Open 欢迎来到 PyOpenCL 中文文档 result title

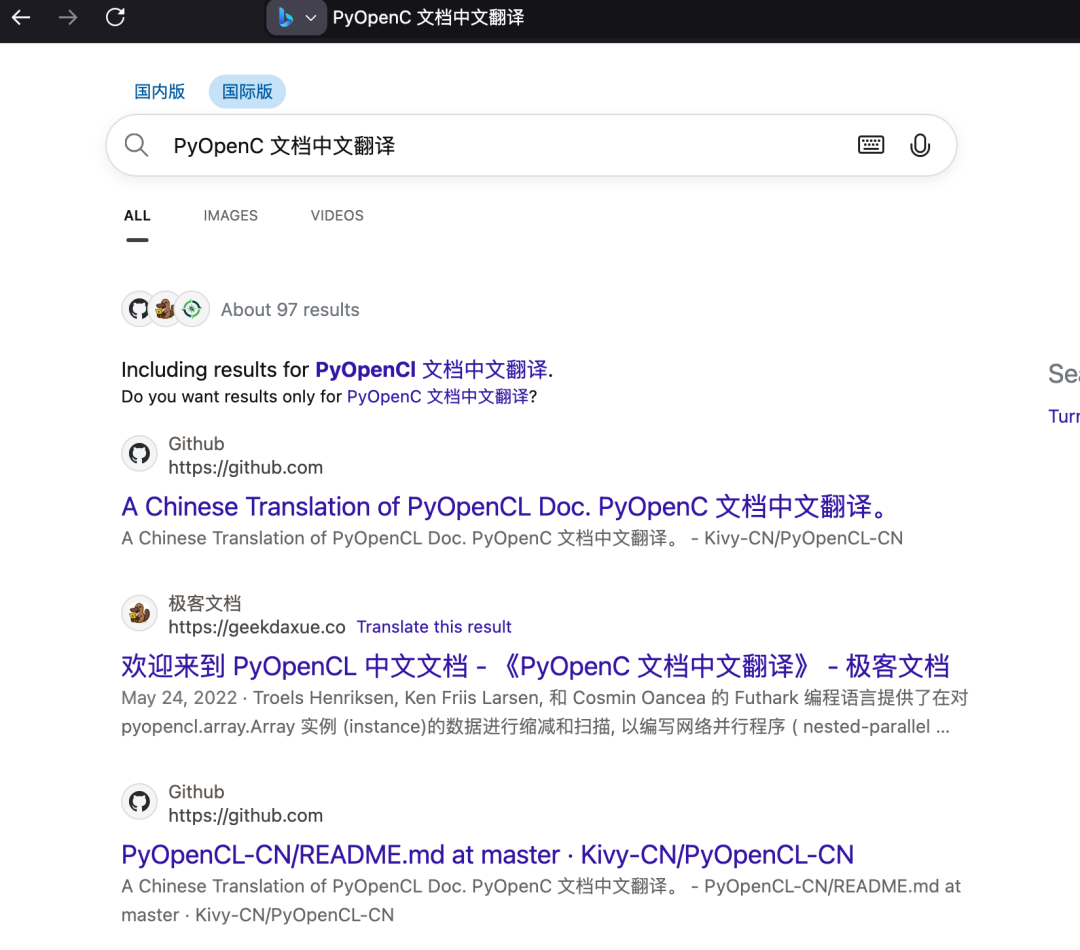tap(535, 666)
